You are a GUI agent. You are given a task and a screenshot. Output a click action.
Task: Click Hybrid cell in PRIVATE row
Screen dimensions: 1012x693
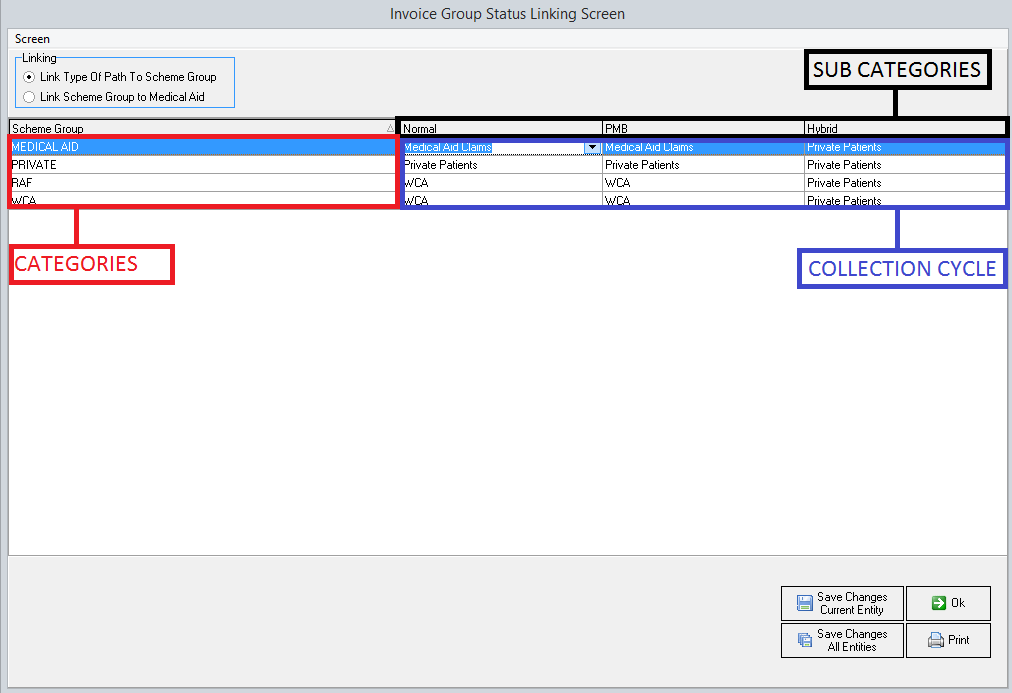[905, 165]
